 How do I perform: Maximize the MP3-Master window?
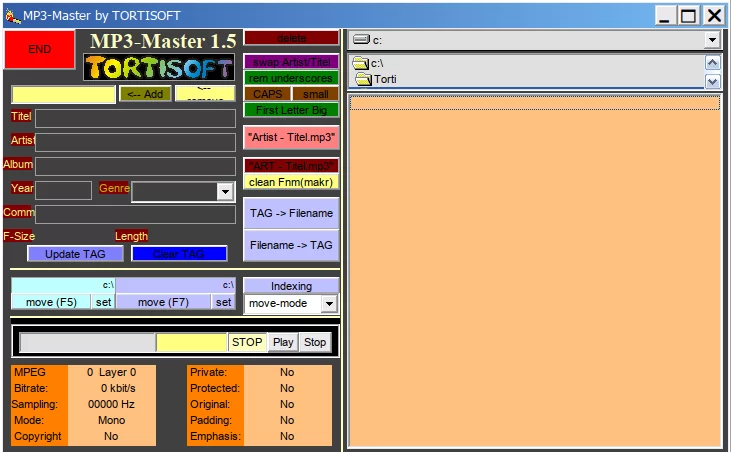(688, 16)
